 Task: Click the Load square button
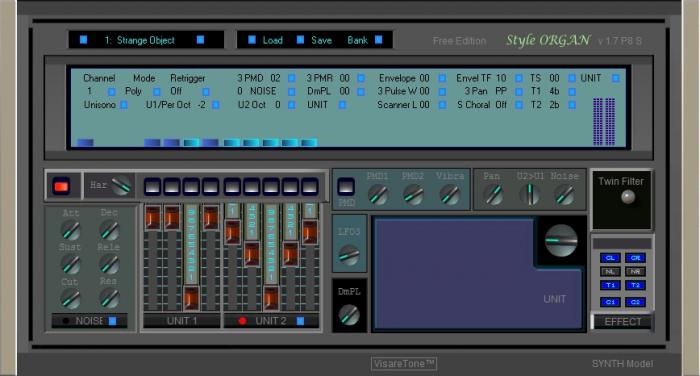pyautogui.click(x=252, y=40)
